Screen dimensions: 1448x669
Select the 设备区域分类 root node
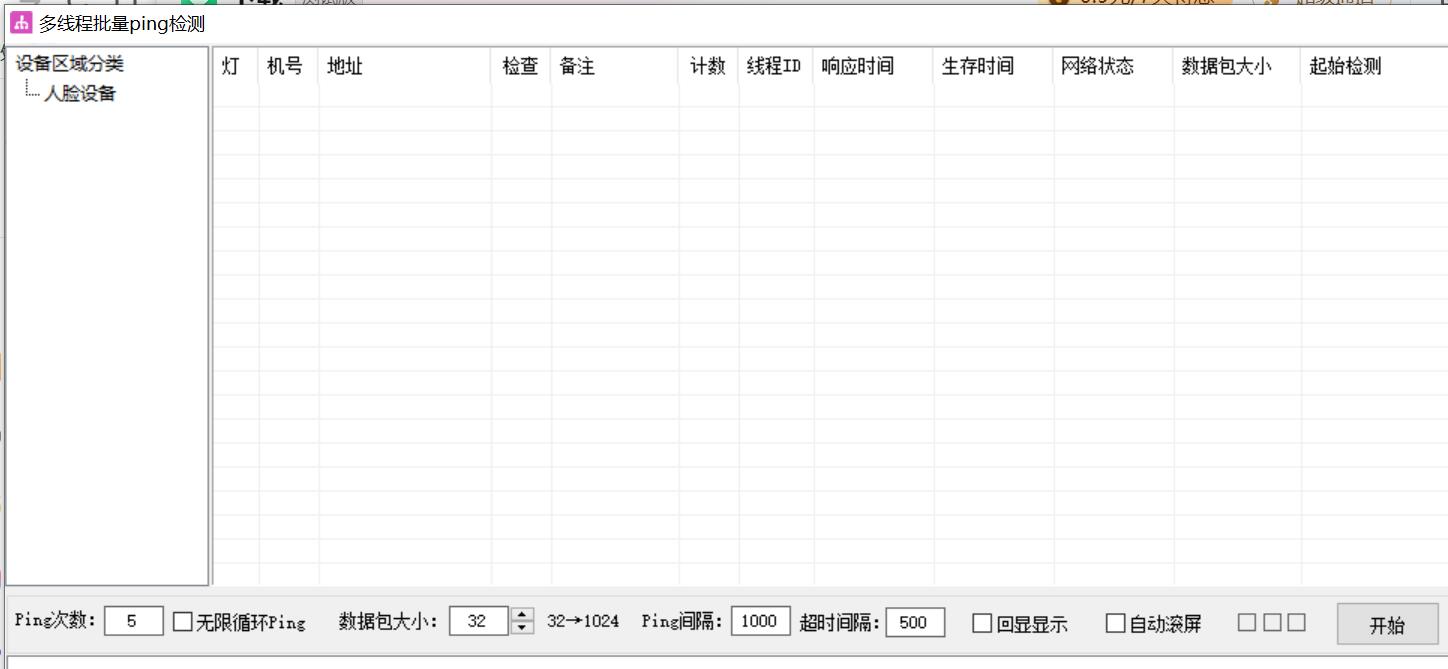pos(70,64)
